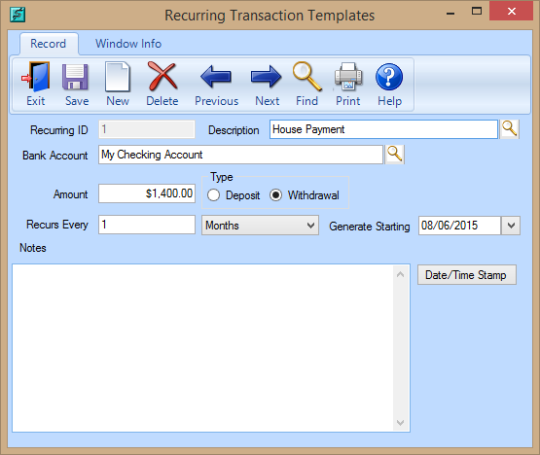Click into the Description field House Payment
Viewport: 540px width, 455px height.
(384, 129)
